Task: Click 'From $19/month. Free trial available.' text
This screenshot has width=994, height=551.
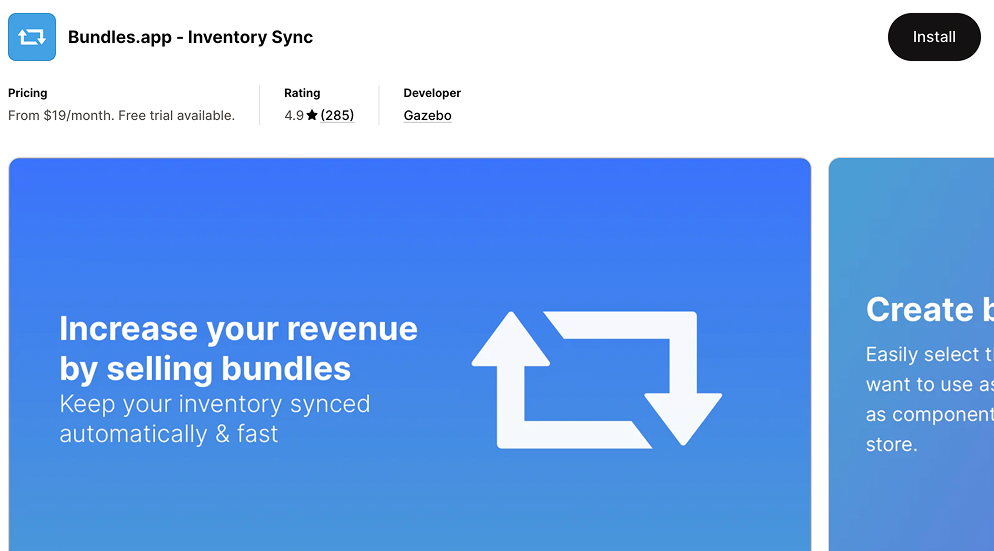Action: coord(121,115)
